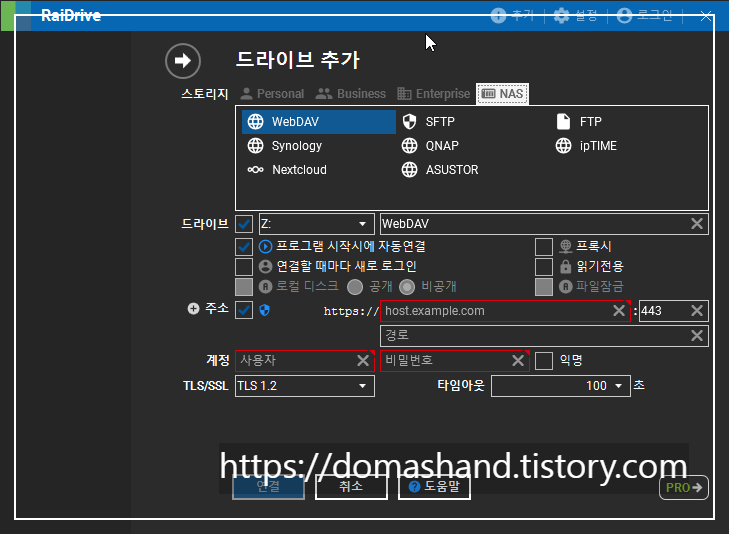Close the RaiDrive window

click(x=706, y=16)
